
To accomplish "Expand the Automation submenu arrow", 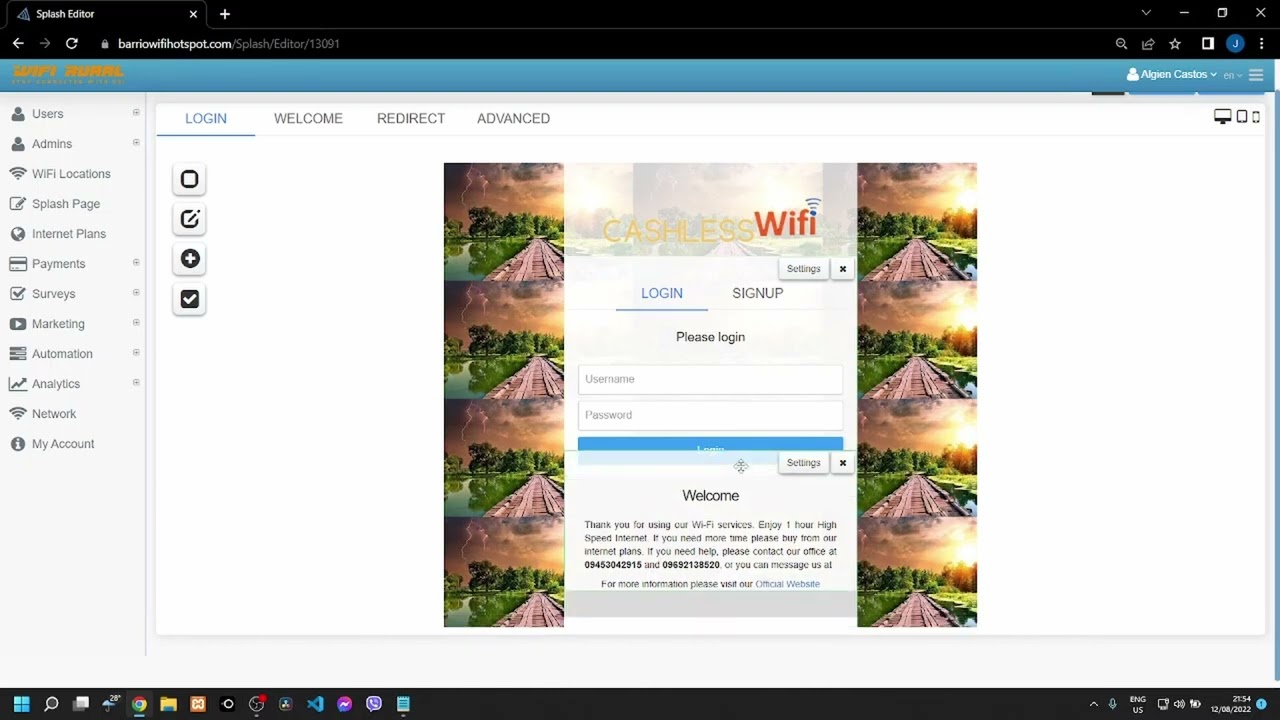I will [136, 353].
